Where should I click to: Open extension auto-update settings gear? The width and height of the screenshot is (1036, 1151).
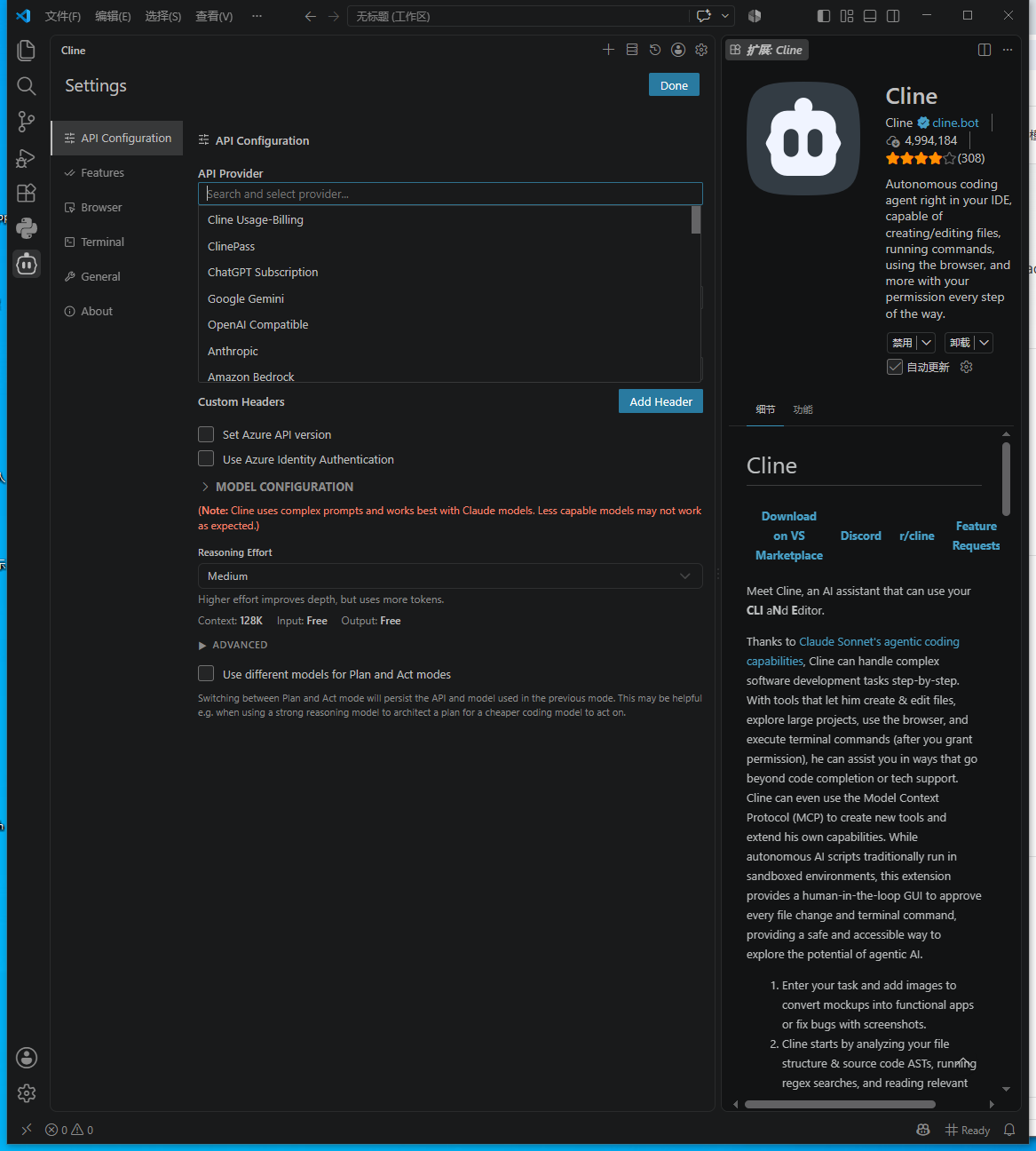point(967,367)
